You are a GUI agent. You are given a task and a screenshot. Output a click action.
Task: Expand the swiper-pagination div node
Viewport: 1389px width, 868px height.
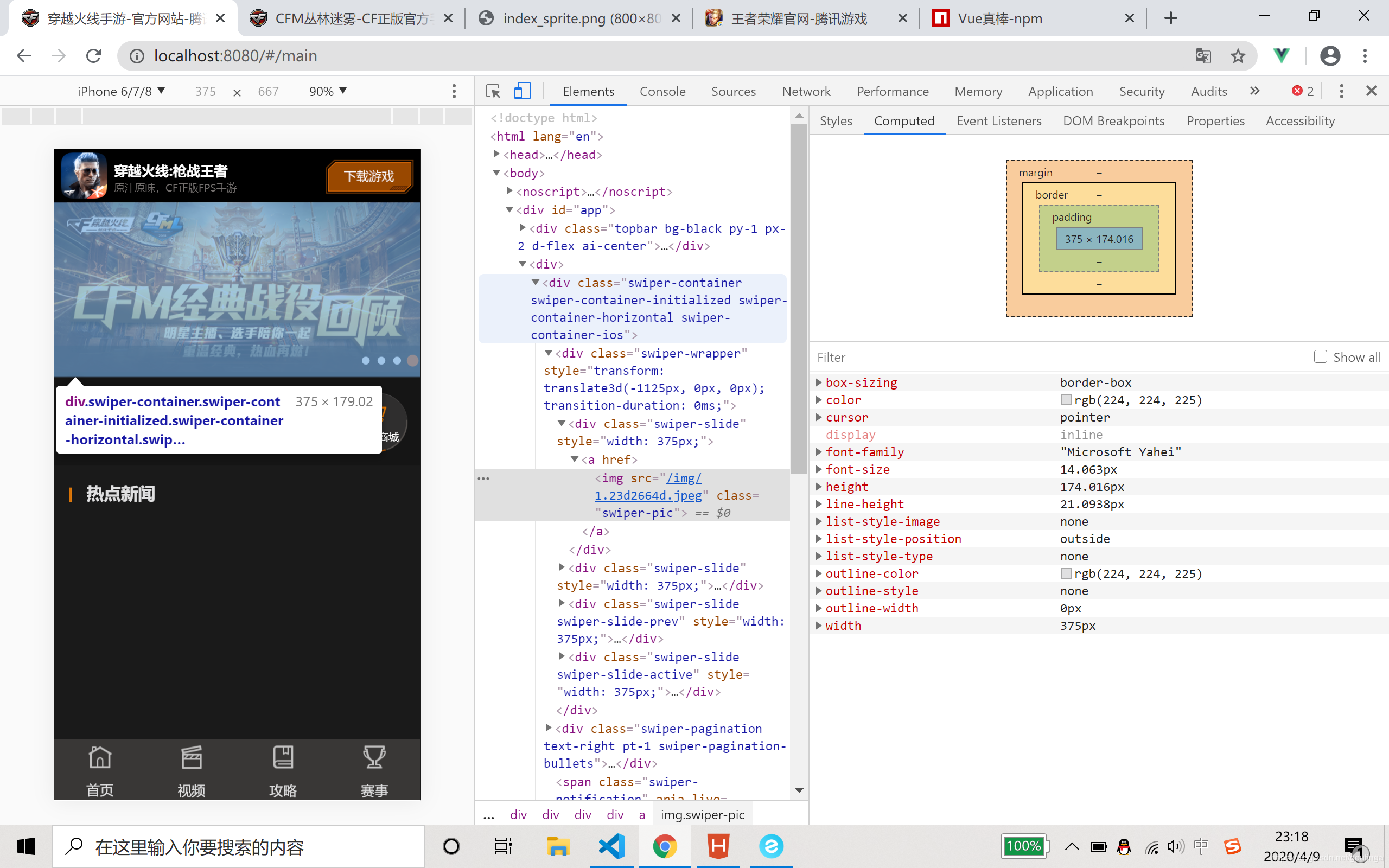click(548, 728)
